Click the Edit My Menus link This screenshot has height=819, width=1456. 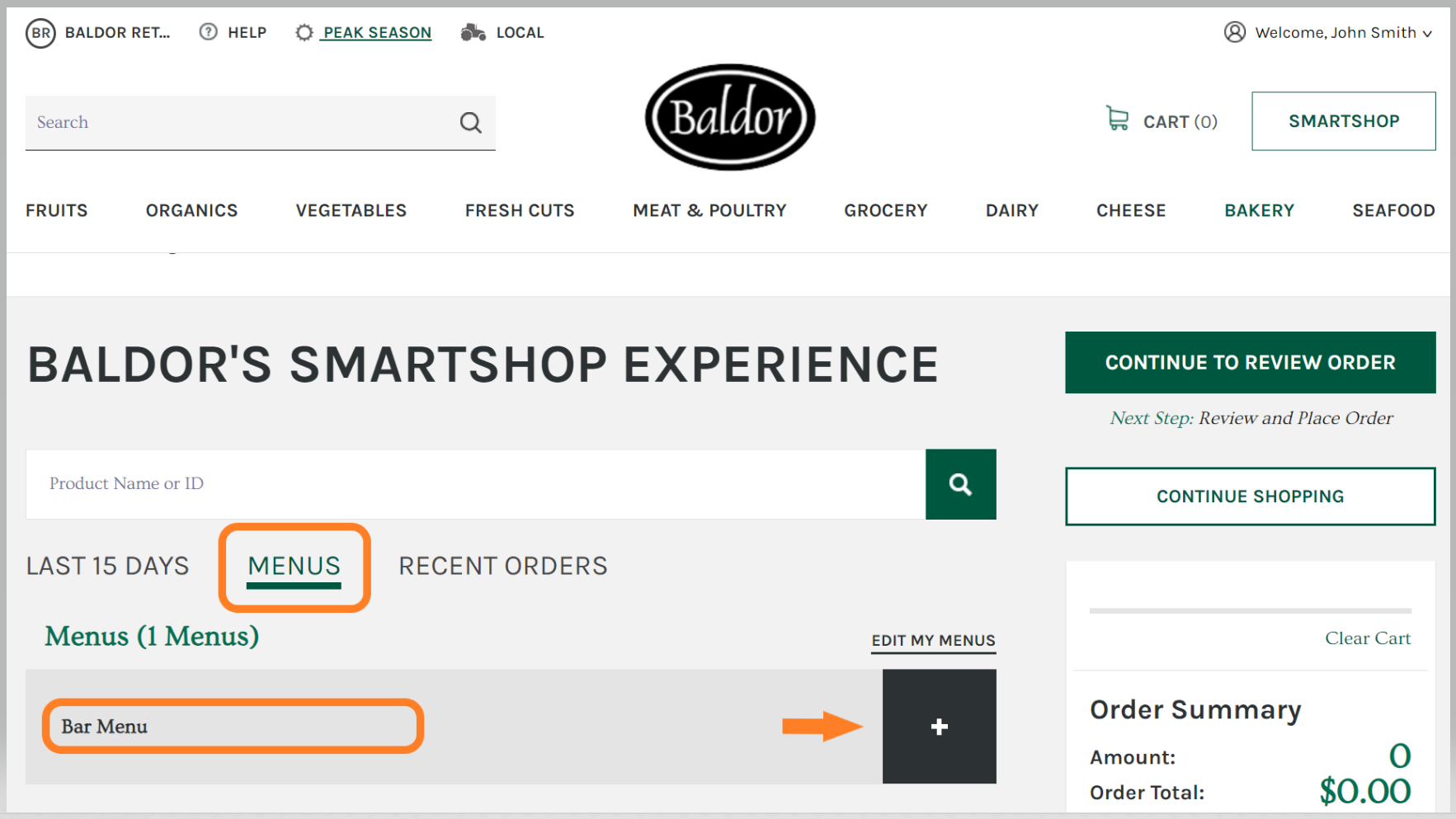(933, 641)
